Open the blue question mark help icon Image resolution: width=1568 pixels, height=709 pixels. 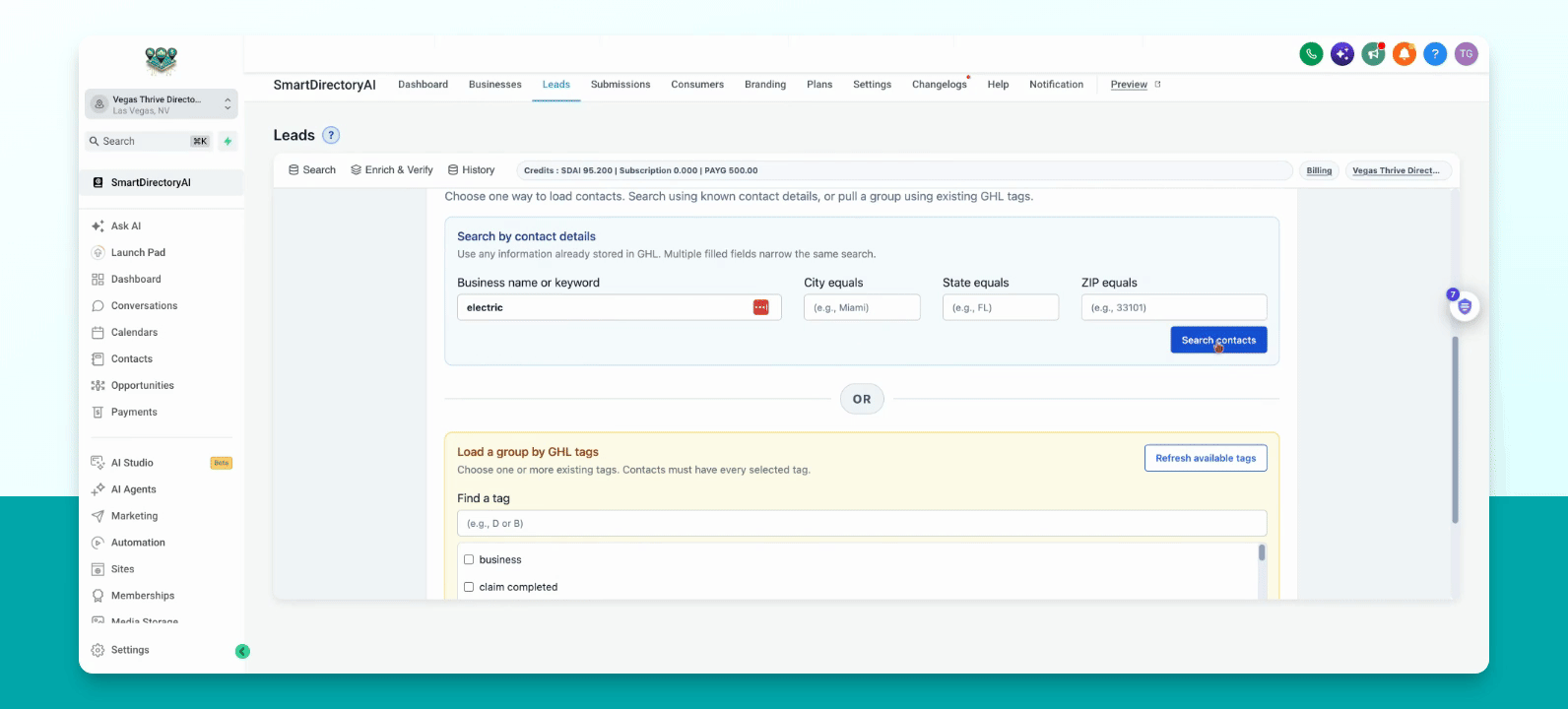point(1435,54)
